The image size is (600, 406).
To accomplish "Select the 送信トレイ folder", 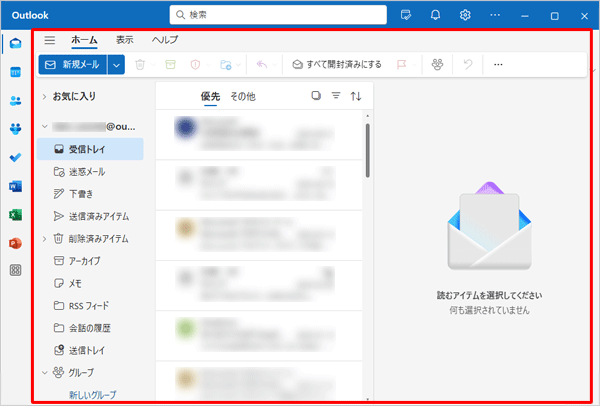I will (x=90, y=350).
